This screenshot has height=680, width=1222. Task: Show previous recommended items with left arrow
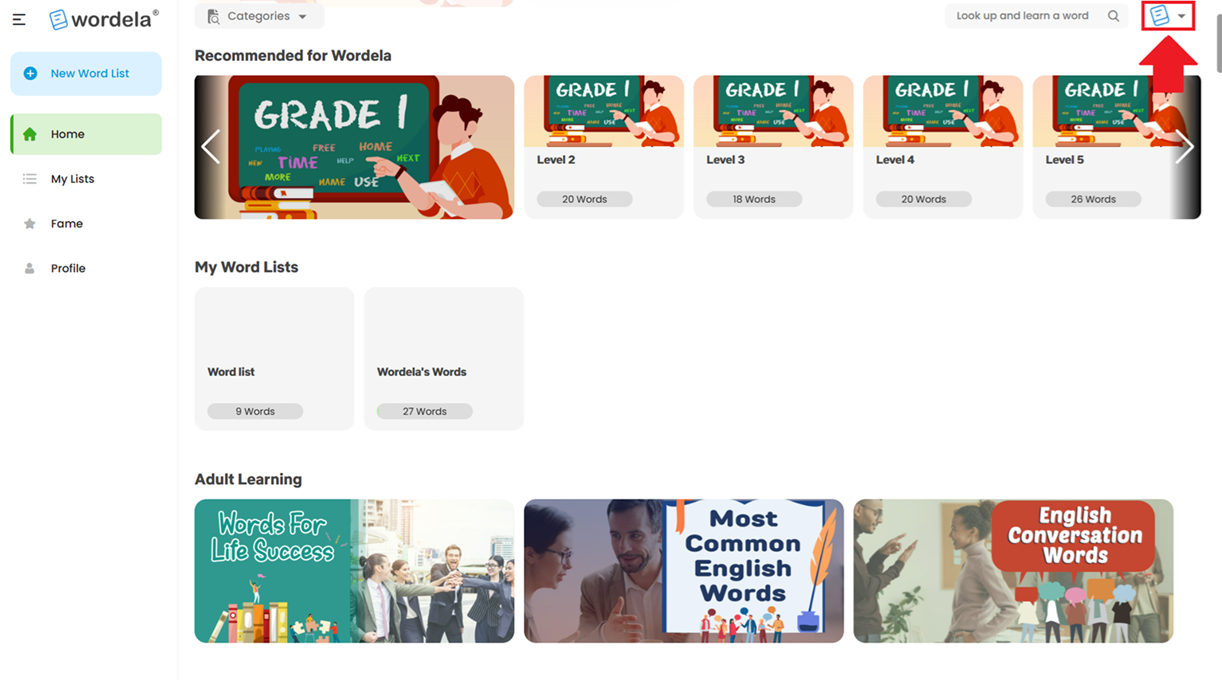[210, 147]
